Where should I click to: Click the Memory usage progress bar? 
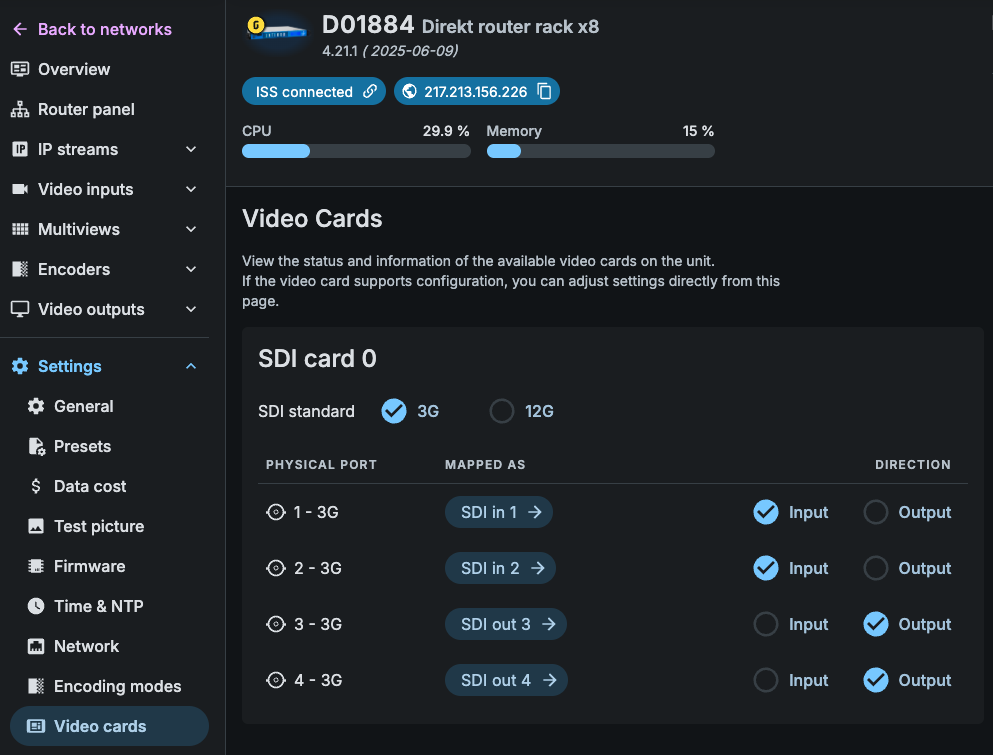(600, 151)
